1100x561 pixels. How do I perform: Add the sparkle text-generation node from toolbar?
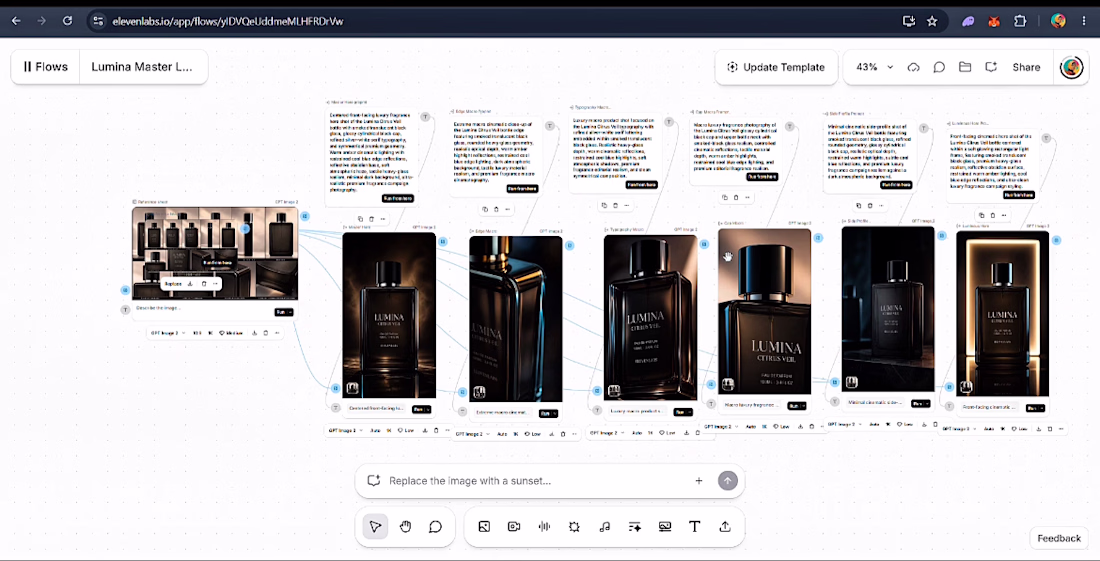coord(635,527)
